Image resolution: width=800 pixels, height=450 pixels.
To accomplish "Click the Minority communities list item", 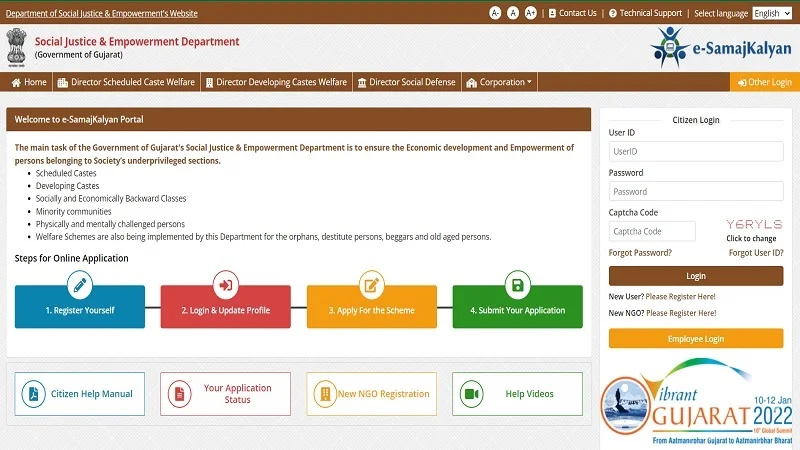I will [x=73, y=211].
